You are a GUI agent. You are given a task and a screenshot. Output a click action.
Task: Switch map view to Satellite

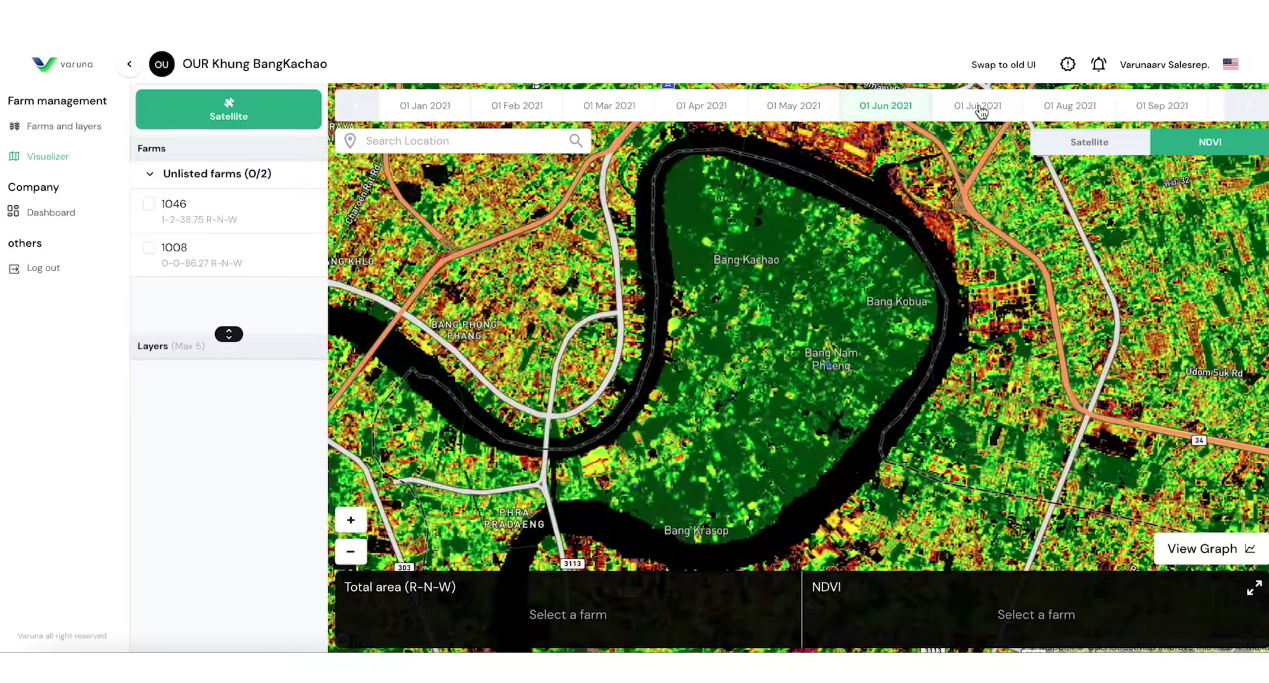pos(1089,142)
